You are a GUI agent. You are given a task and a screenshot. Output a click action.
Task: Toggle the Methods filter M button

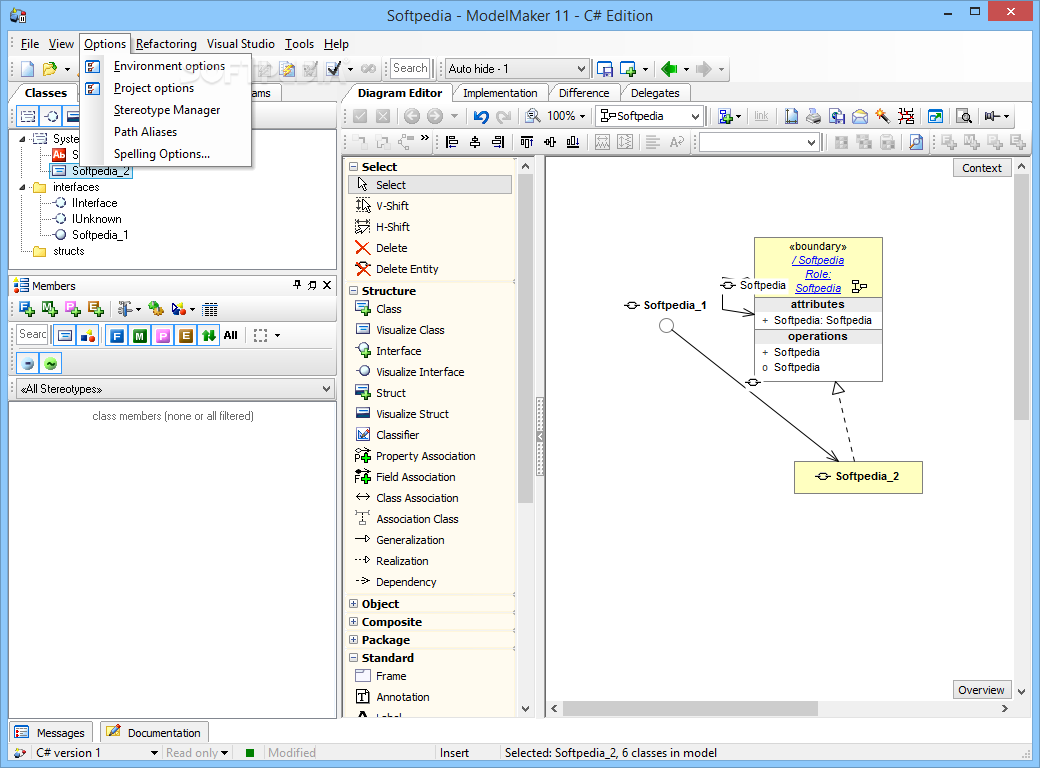click(x=139, y=336)
